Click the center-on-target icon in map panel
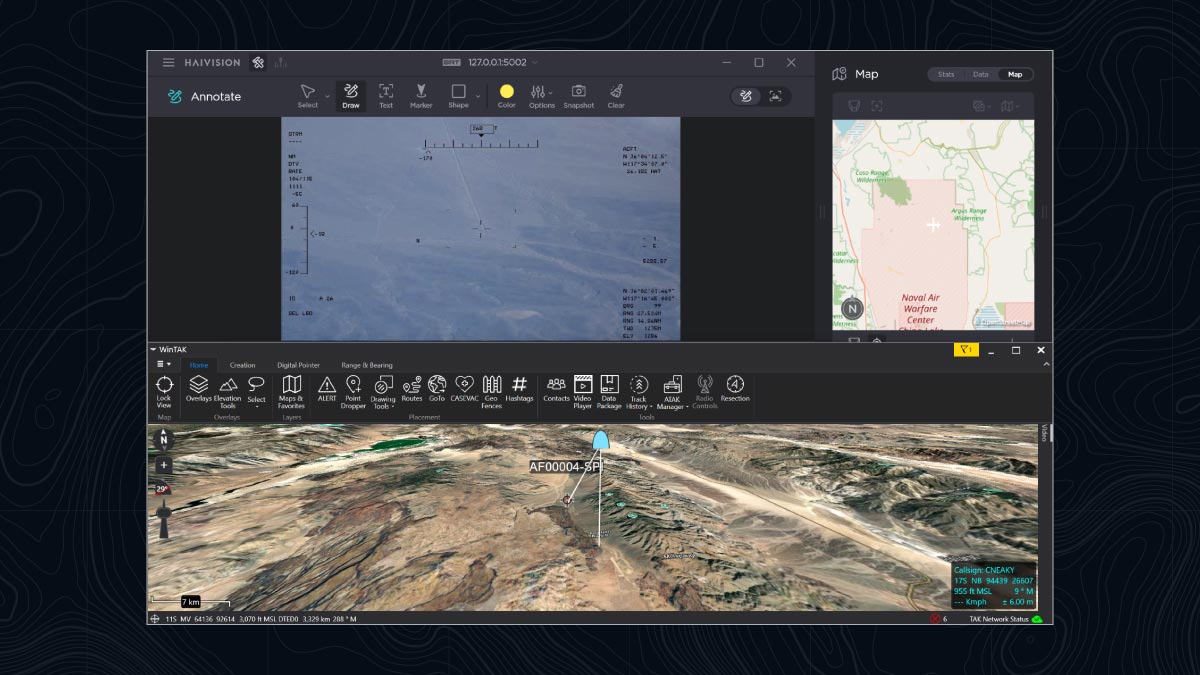Image resolution: width=1200 pixels, height=675 pixels. tap(876, 105)
